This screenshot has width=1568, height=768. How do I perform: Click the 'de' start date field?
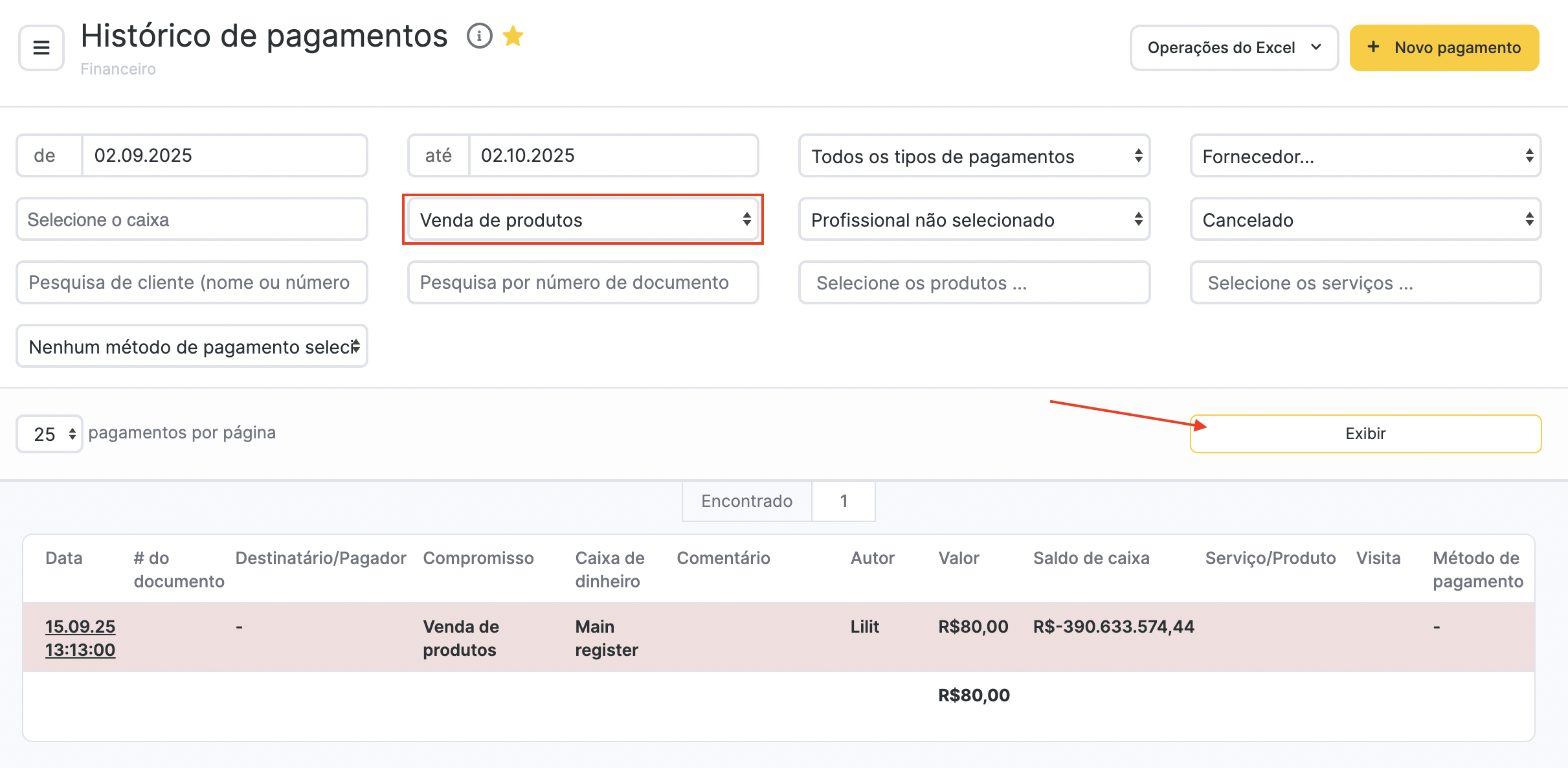click(x=223, y=155)
